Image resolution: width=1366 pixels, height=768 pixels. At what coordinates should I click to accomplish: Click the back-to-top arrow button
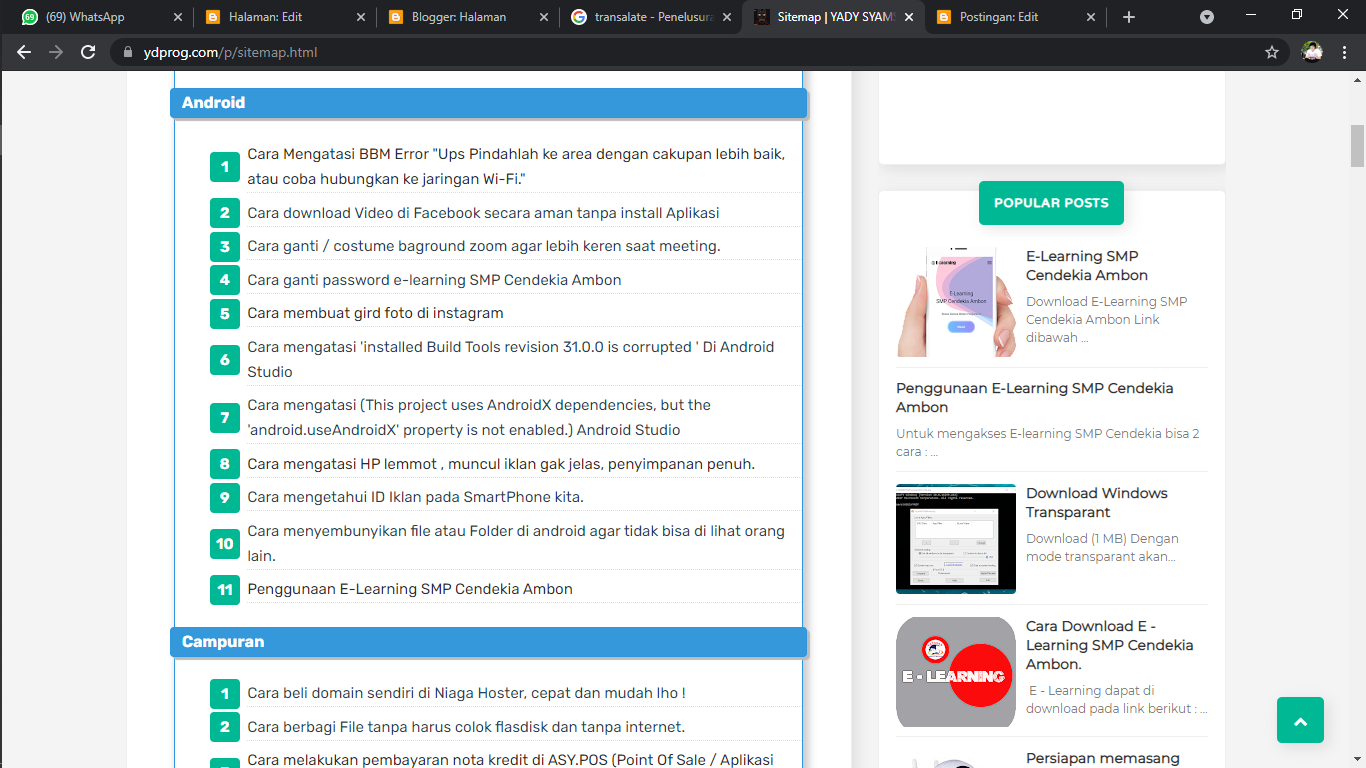1300,720
